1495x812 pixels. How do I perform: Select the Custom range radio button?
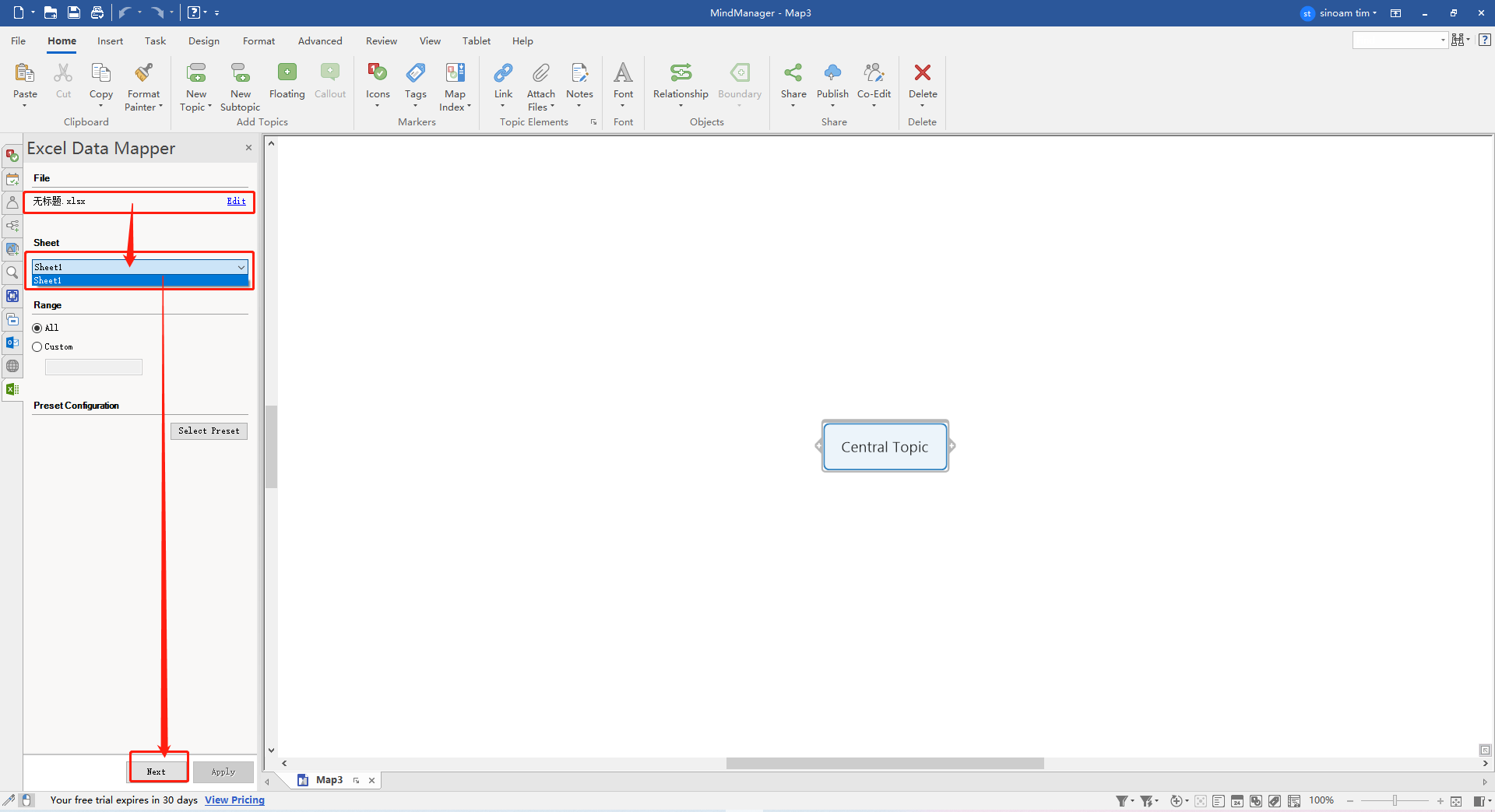point(37,347)
